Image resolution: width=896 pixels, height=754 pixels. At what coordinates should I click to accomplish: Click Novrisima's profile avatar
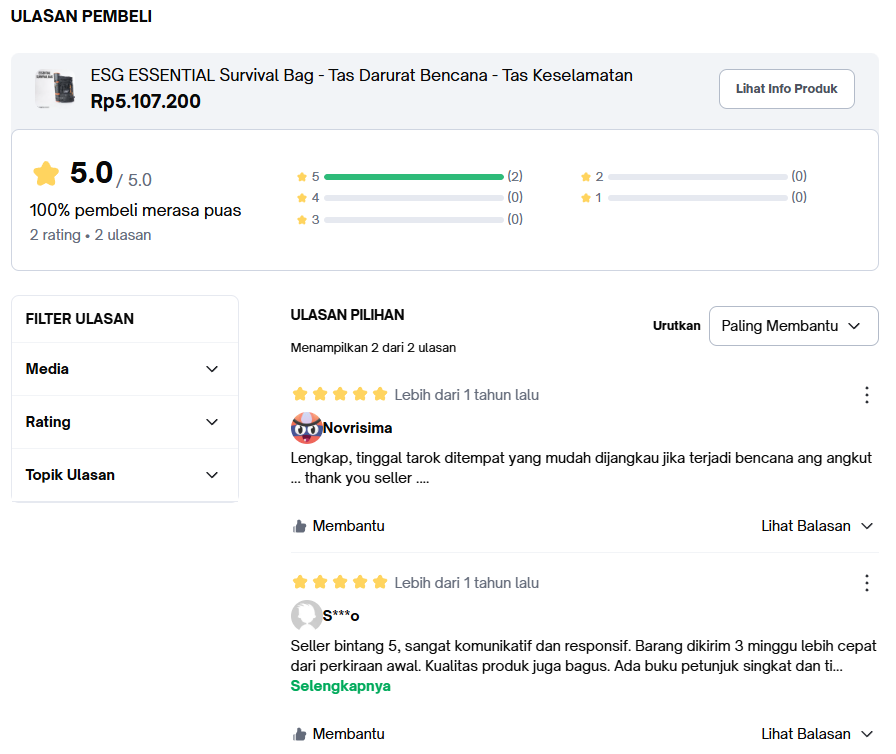(x=306, y=428)
